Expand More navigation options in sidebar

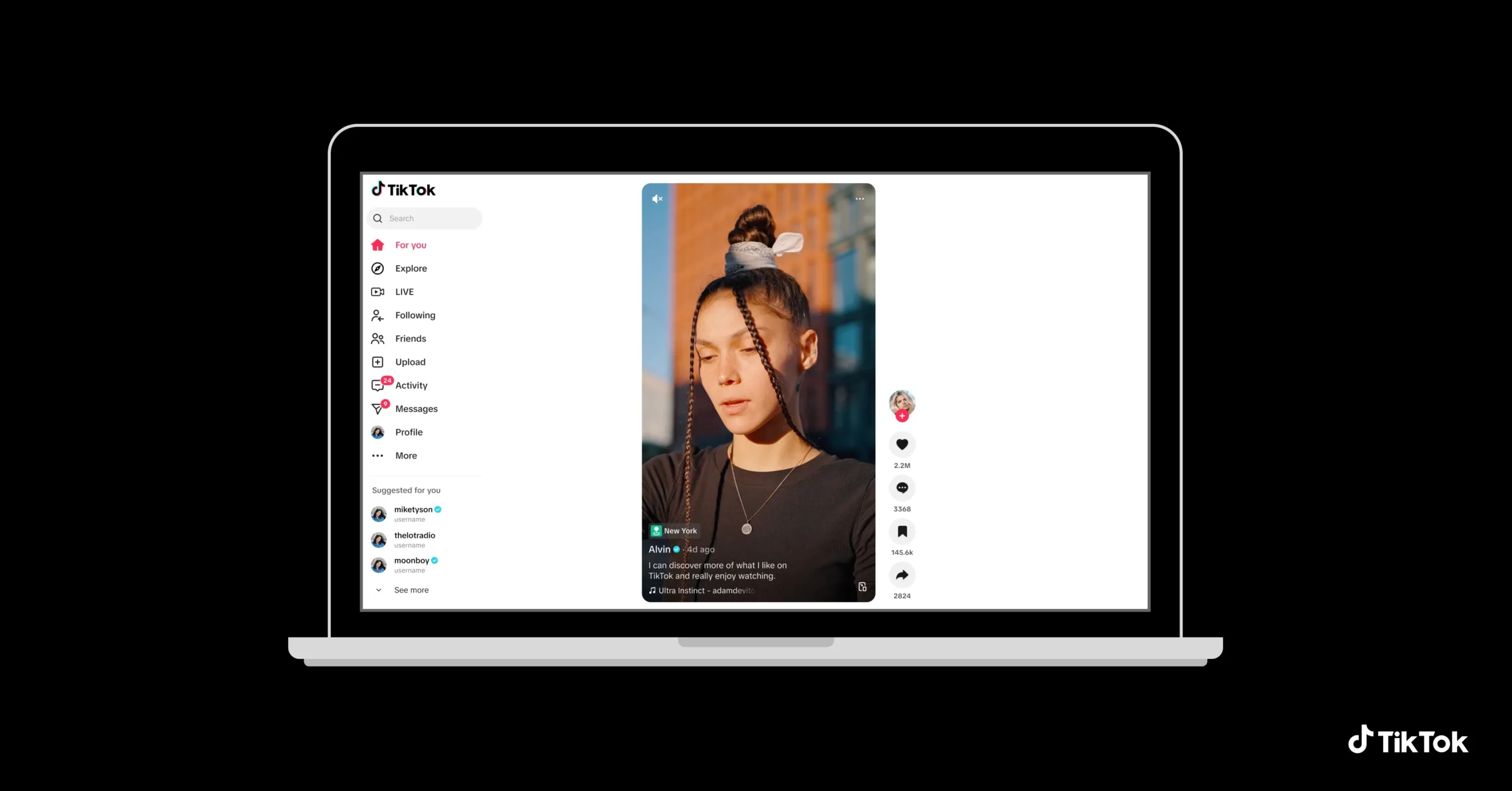coord(405,455)
